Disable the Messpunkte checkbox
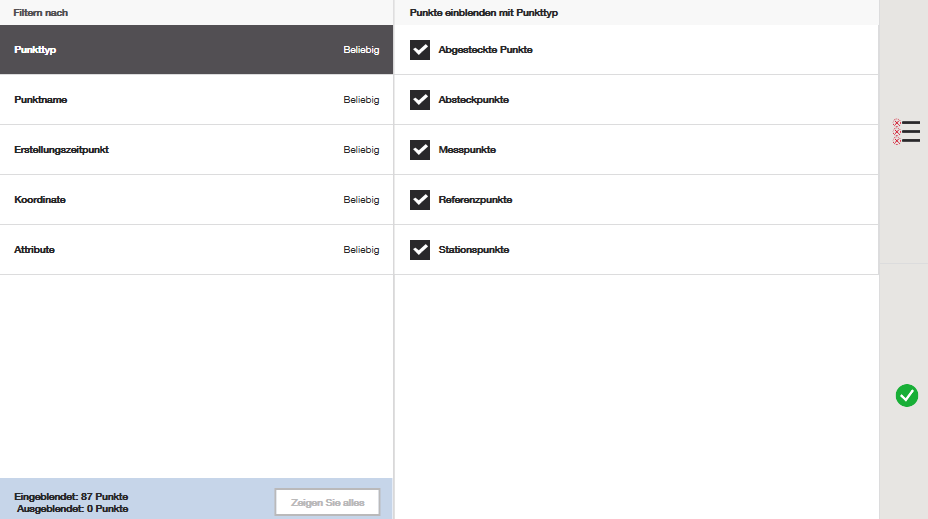Viewport: 928px width, 519px height. pyautogui.click(x=420, y=150)
